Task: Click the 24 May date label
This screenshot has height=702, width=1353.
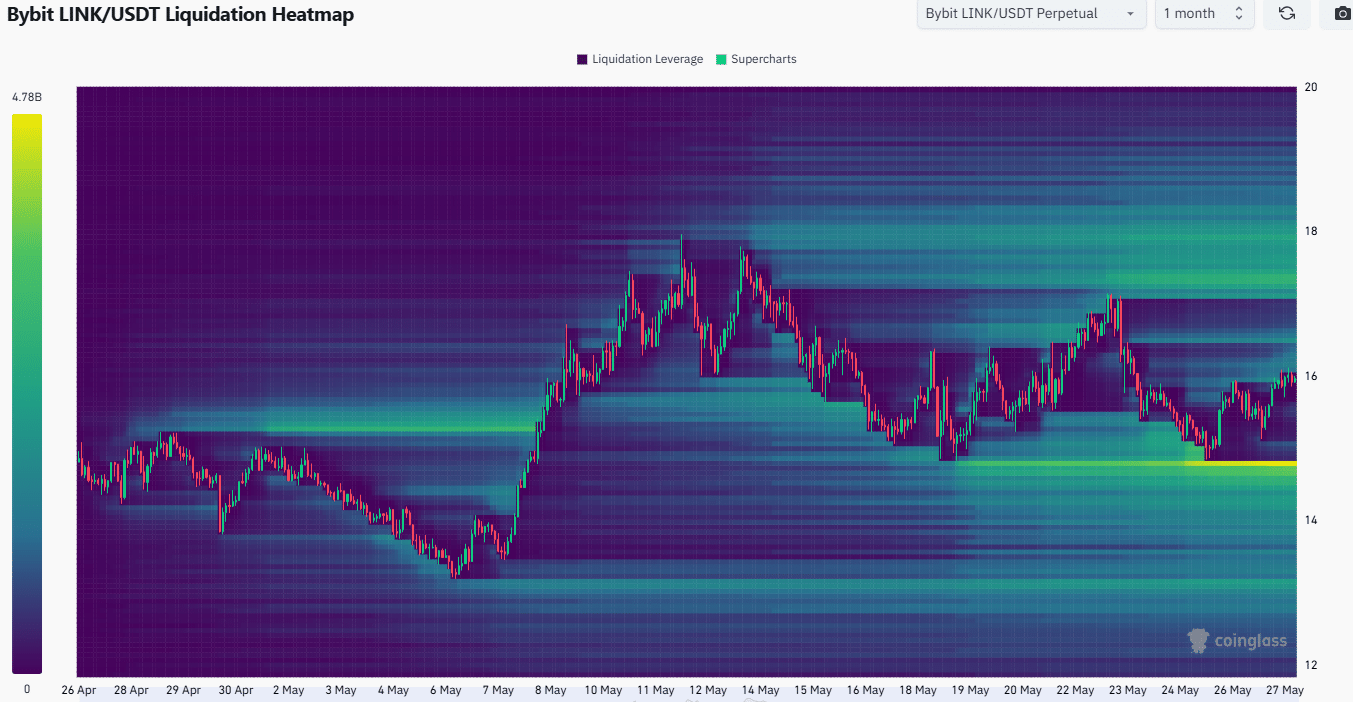Action: (x=1180, y=690)
